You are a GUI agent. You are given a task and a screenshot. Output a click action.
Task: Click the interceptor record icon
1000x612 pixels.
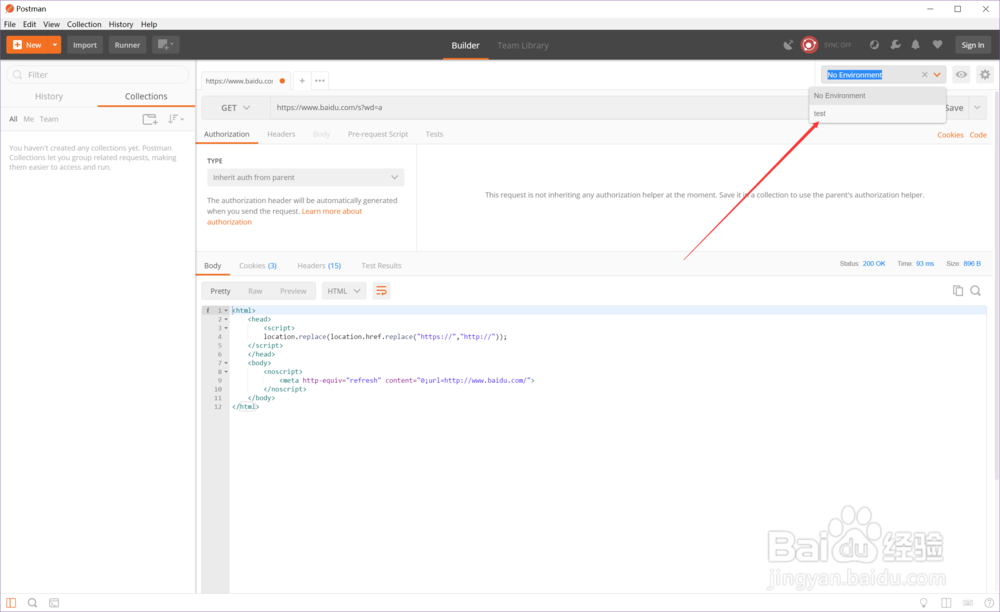809,45
